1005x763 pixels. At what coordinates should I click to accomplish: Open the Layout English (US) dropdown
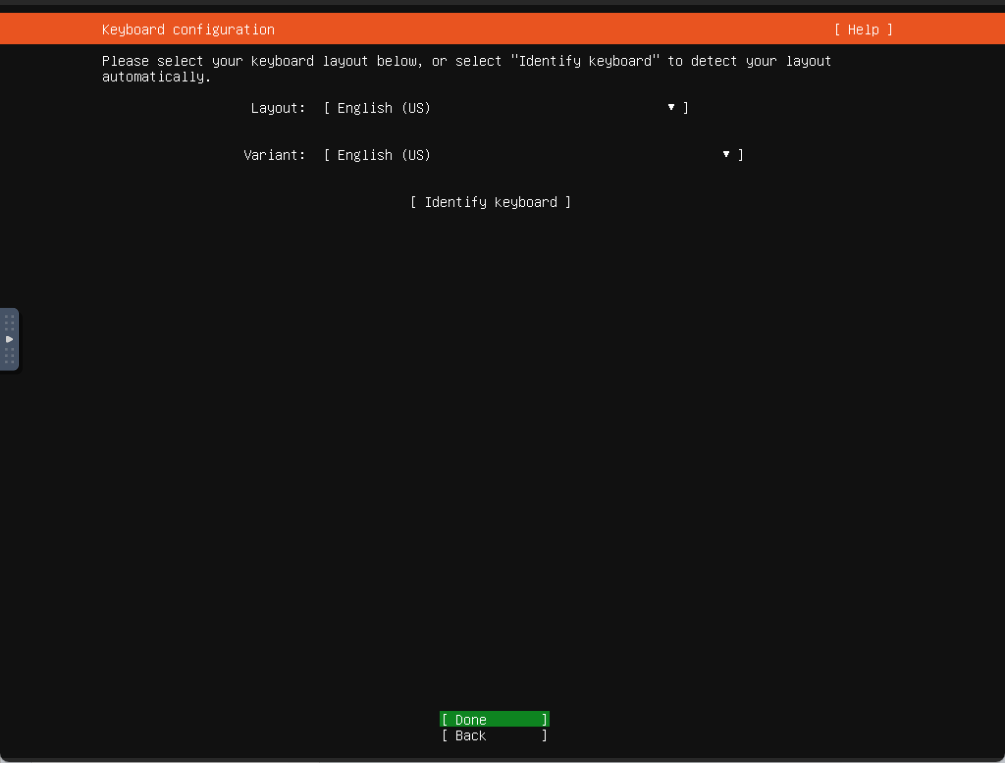(500, 108)
